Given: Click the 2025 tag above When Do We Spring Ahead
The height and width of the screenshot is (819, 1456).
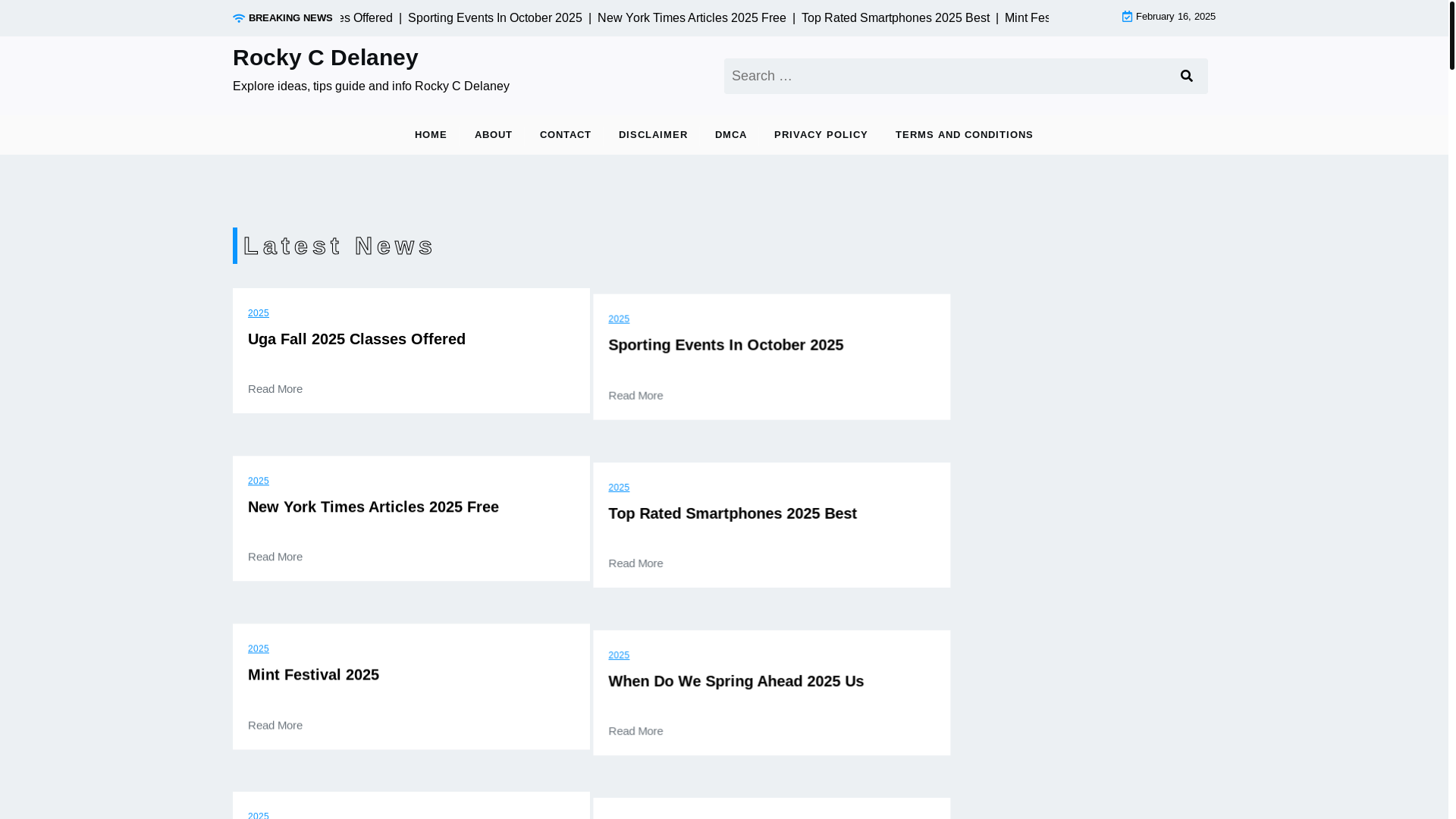Looking at the screenshot, I should pos(619,655).
